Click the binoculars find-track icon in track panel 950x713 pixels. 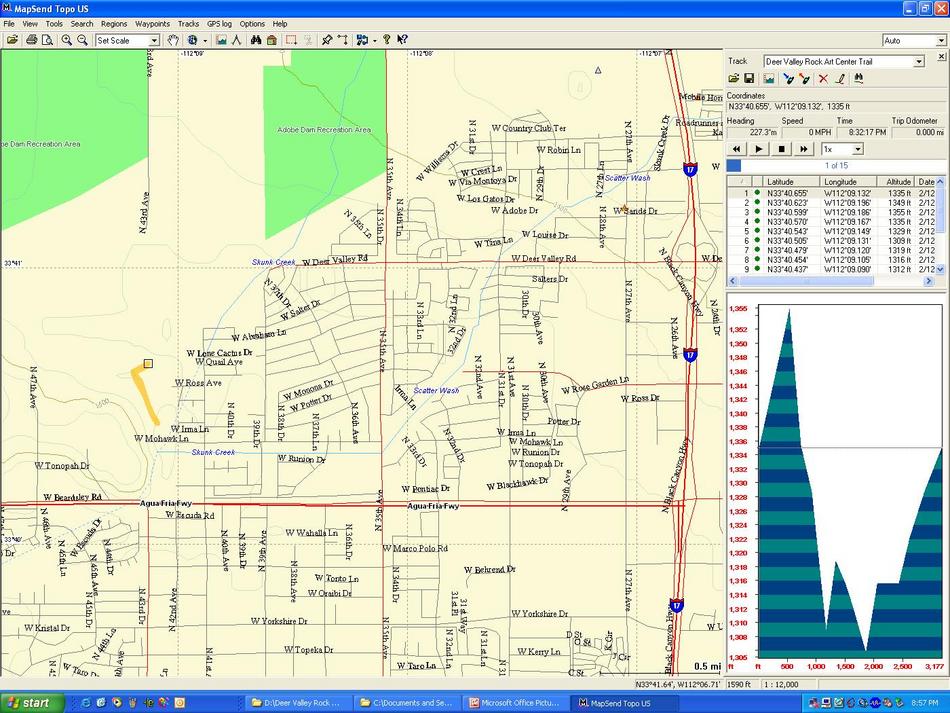coord(859,78)
